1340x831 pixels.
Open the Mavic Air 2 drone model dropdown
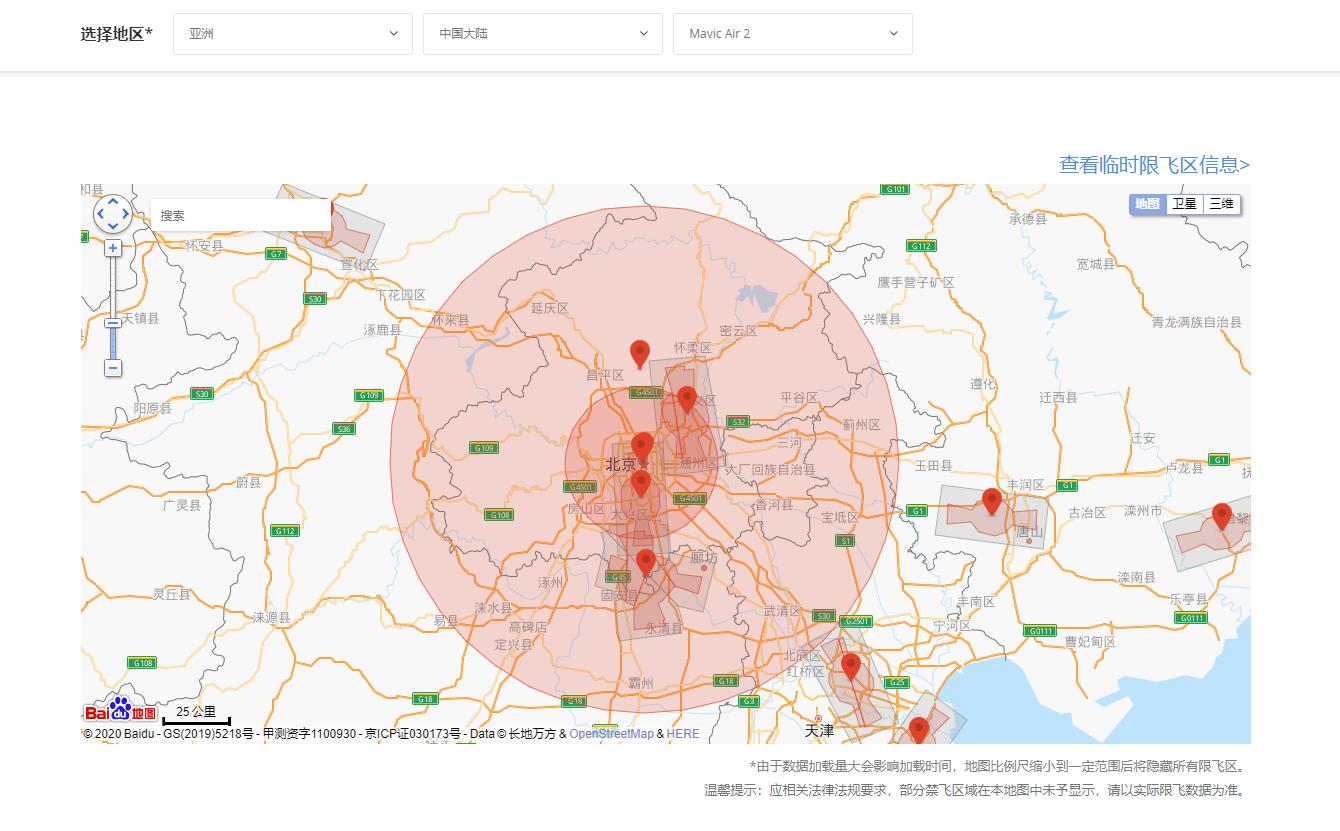[792, 33]
